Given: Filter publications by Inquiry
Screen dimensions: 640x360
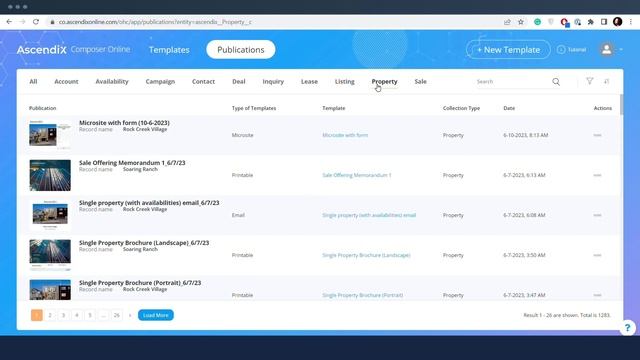Looking at the screenshot, I should point(273,82).
